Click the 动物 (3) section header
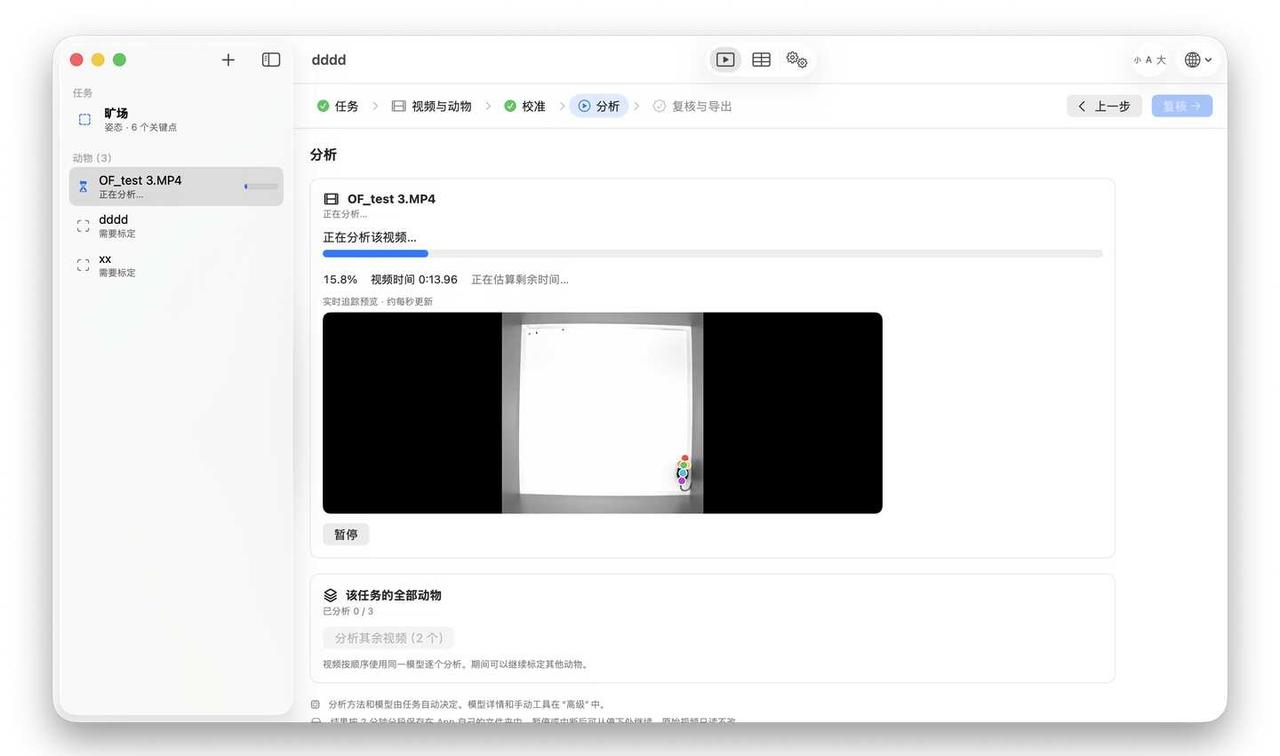 [x=92, y=158]
